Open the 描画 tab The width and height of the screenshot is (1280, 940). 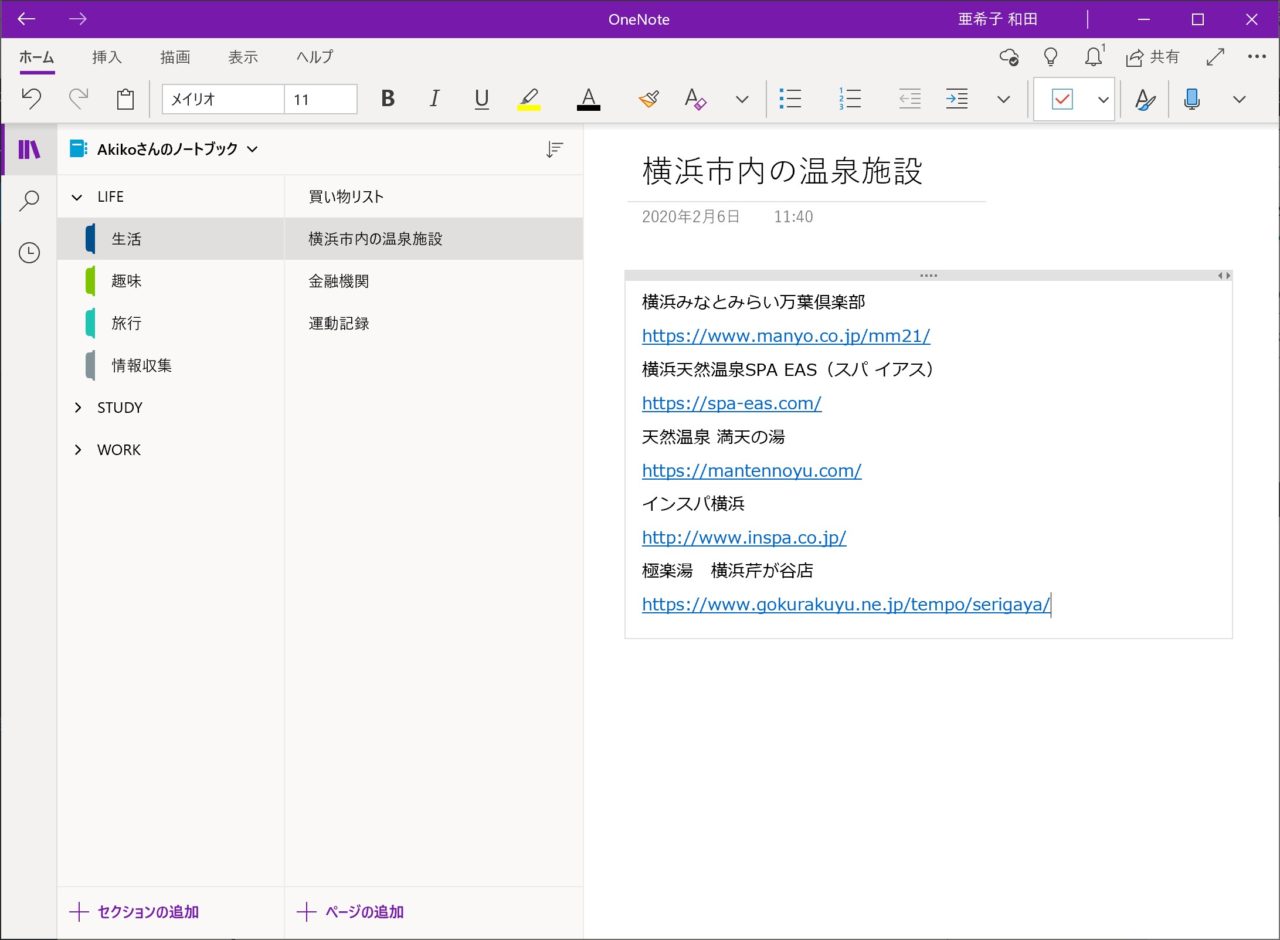175,57
